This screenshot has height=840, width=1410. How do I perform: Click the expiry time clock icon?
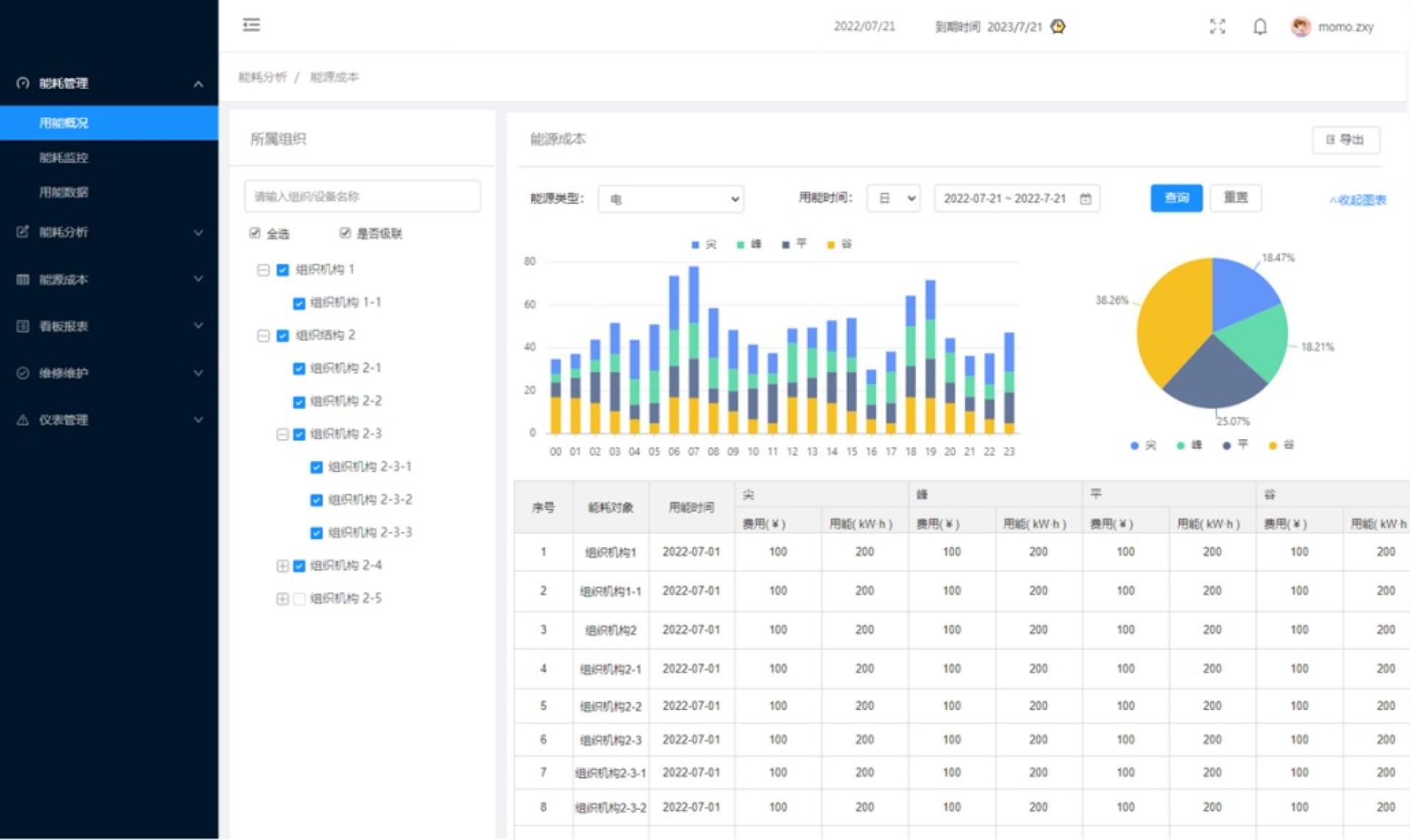click(1057, 26)
